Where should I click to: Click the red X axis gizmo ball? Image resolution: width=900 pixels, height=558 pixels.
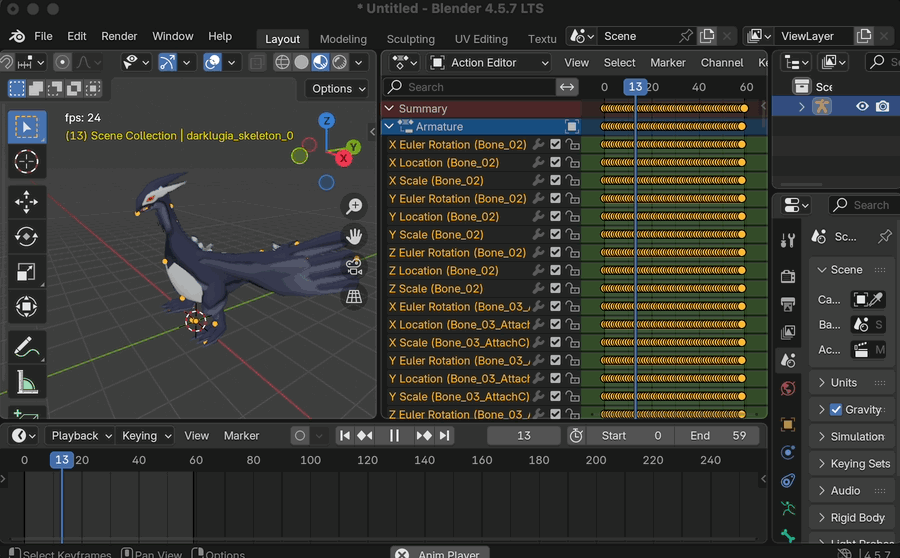tap(343, 158)
